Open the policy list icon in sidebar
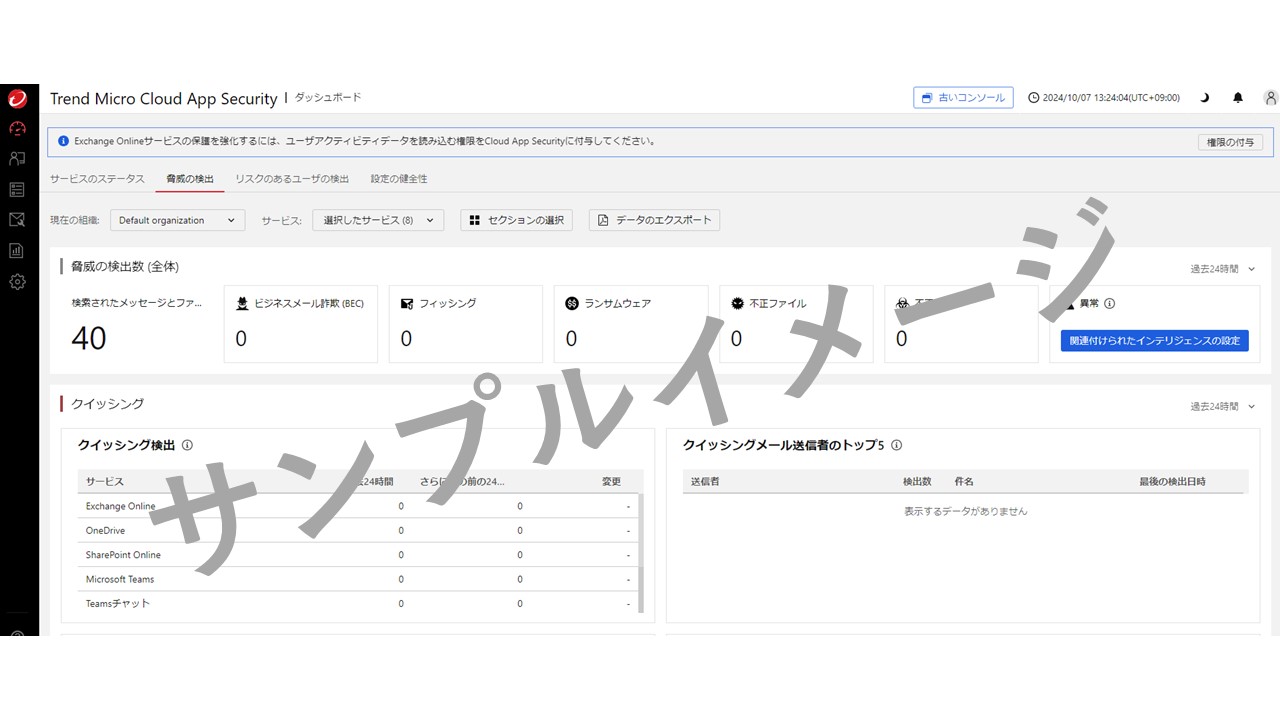 tap(17, 189)
